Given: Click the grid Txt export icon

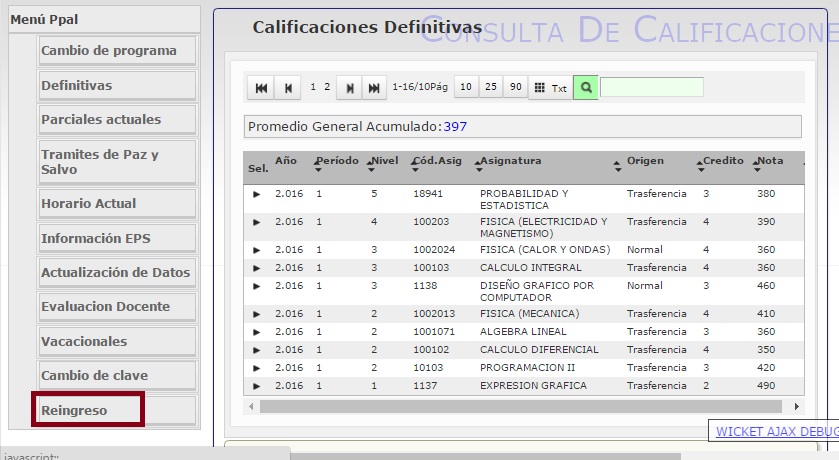Looking at the screenshot, I should [x=548, y=88].
